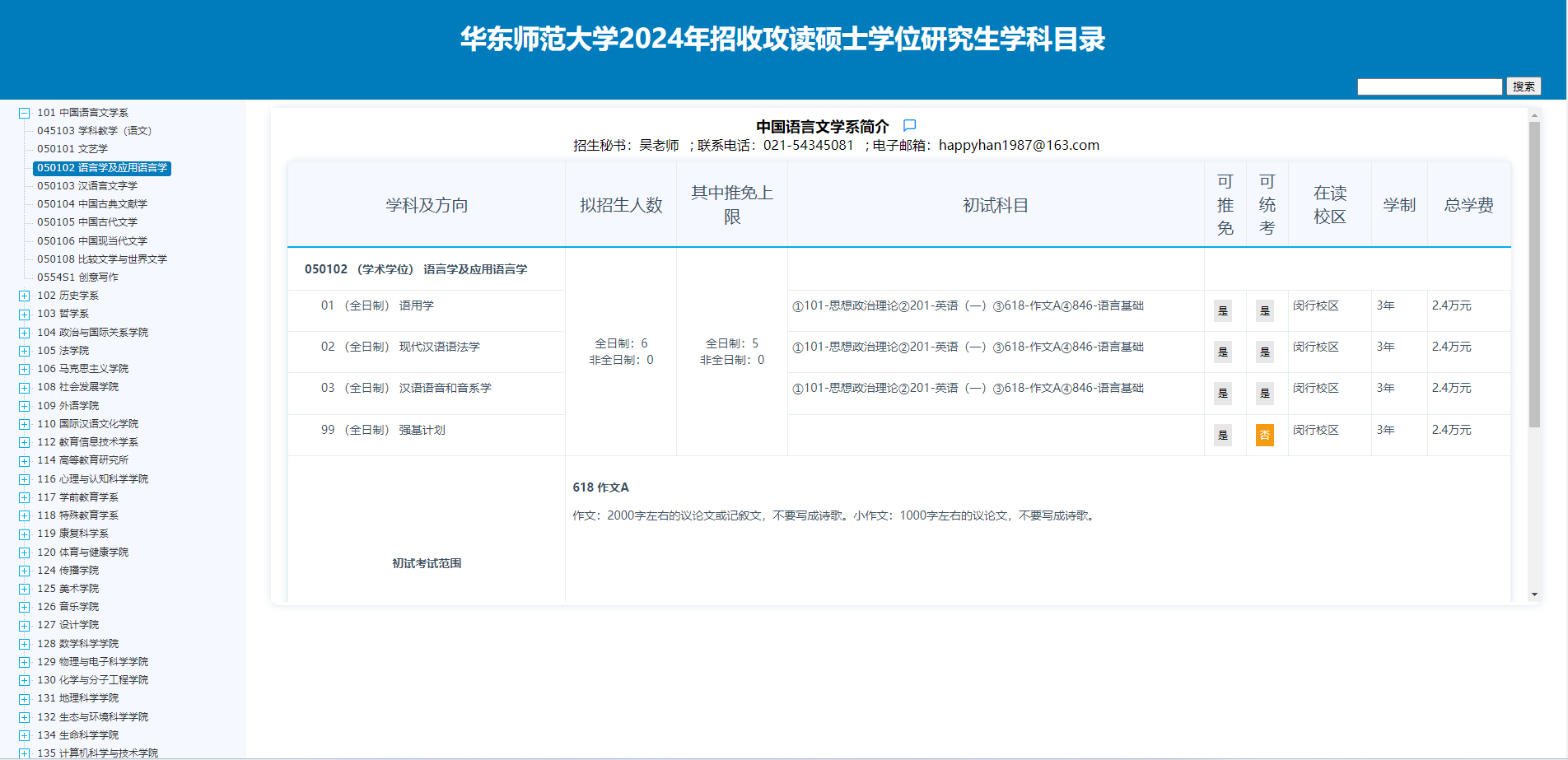The width and height of the screenshot is (1568, 760).
Task: Select the highlighted 050102 语言学及应用语言学 item
Action: point(102,168)
